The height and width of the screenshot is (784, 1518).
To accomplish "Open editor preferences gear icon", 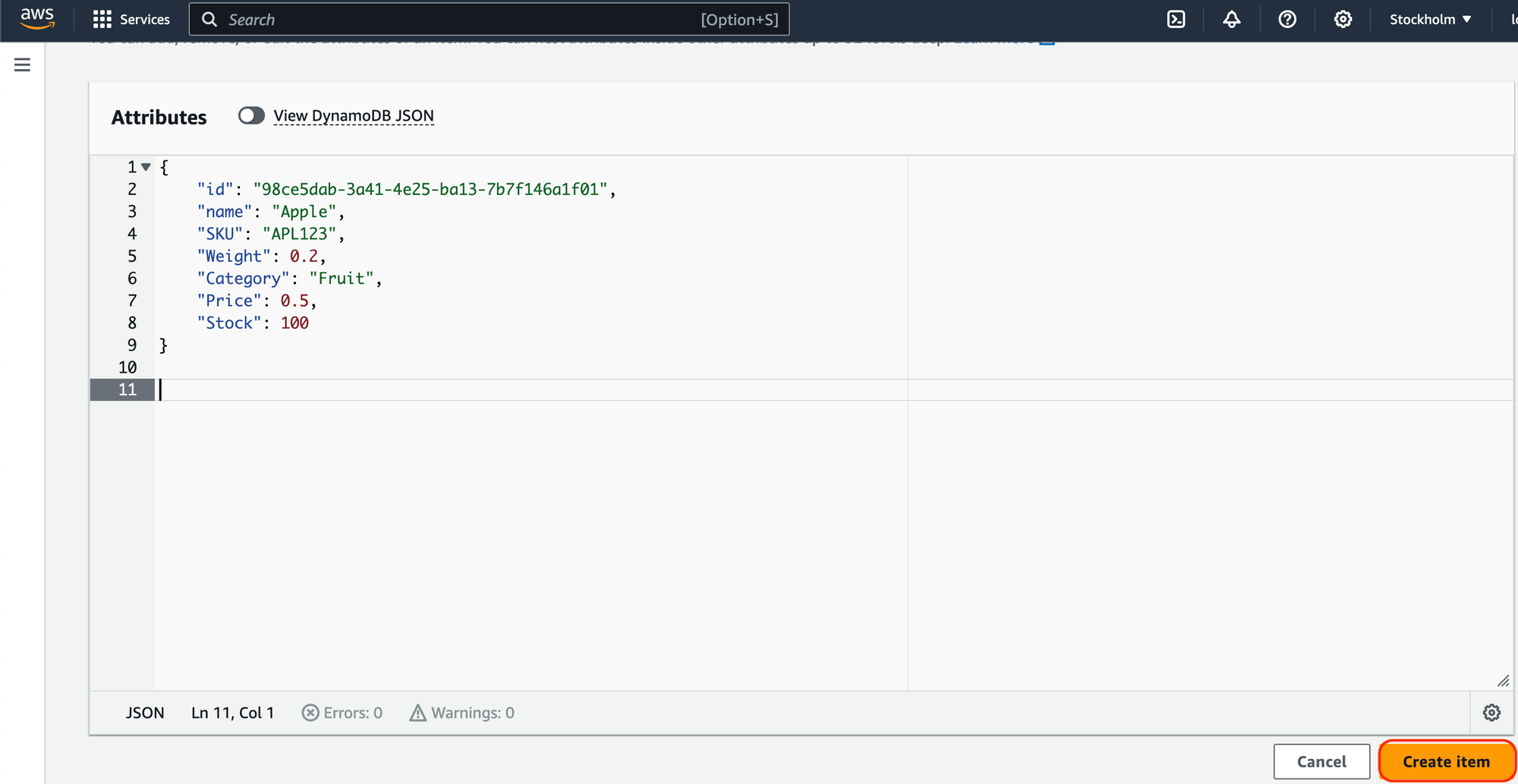I will 1491,713.
